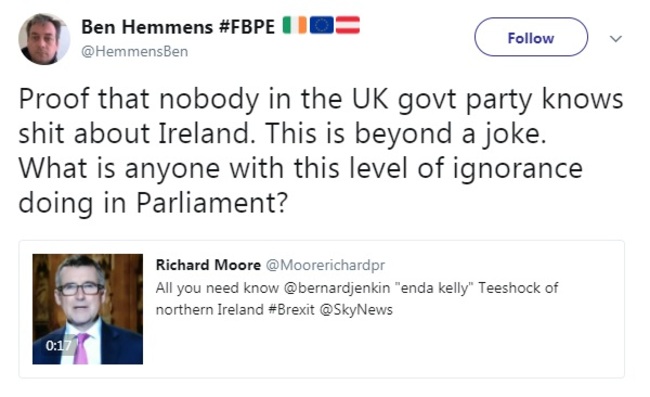
Task: Click the "doing in Parliament?" line
Action: coord(153,203)
